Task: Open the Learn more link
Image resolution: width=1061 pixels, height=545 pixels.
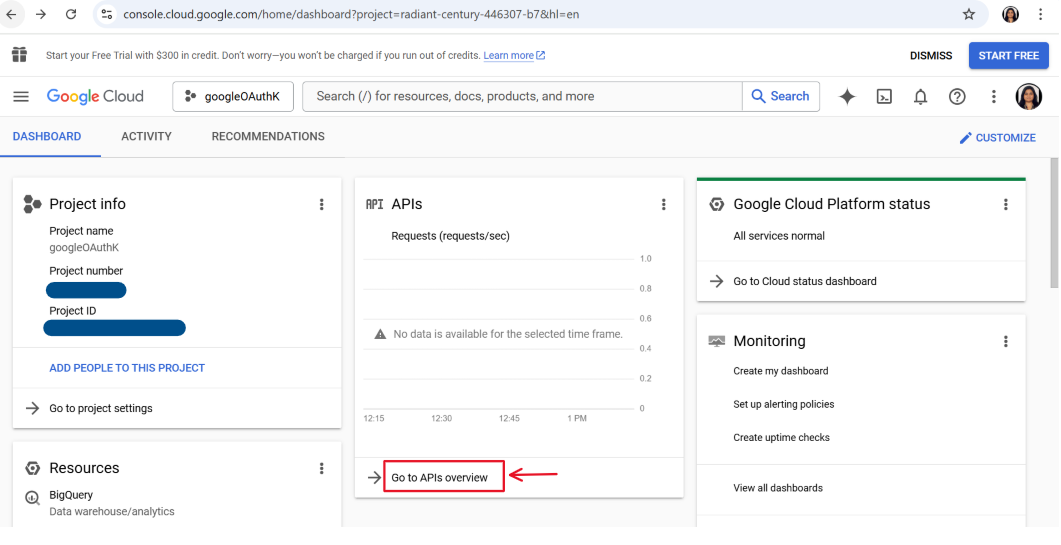Action: pyautogui.click(x=514, y=56)
